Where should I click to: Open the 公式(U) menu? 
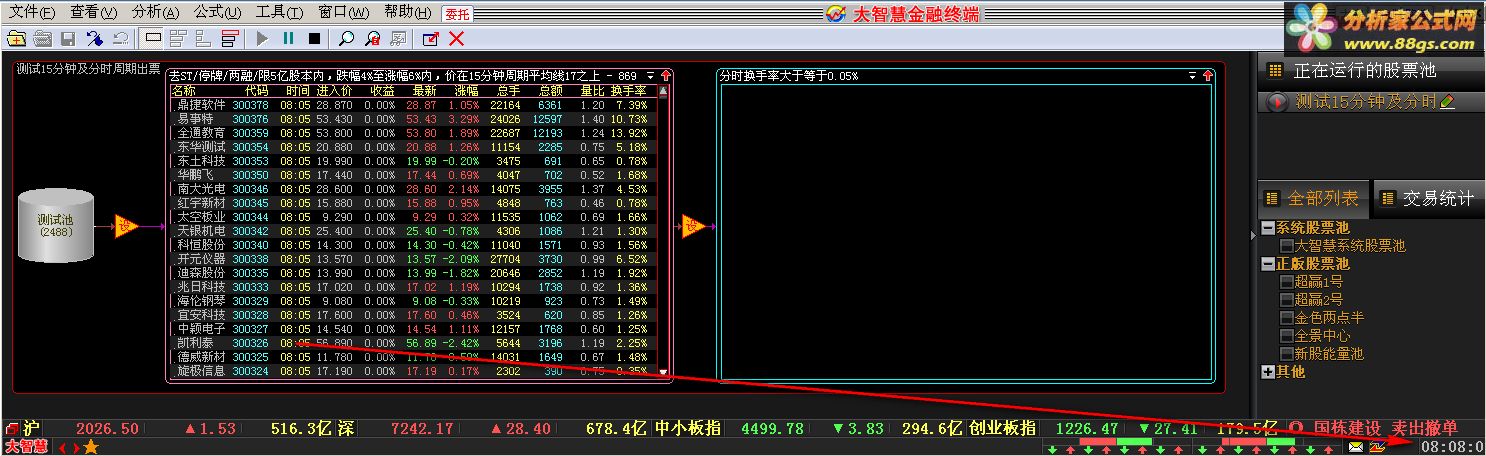[217, 13]
